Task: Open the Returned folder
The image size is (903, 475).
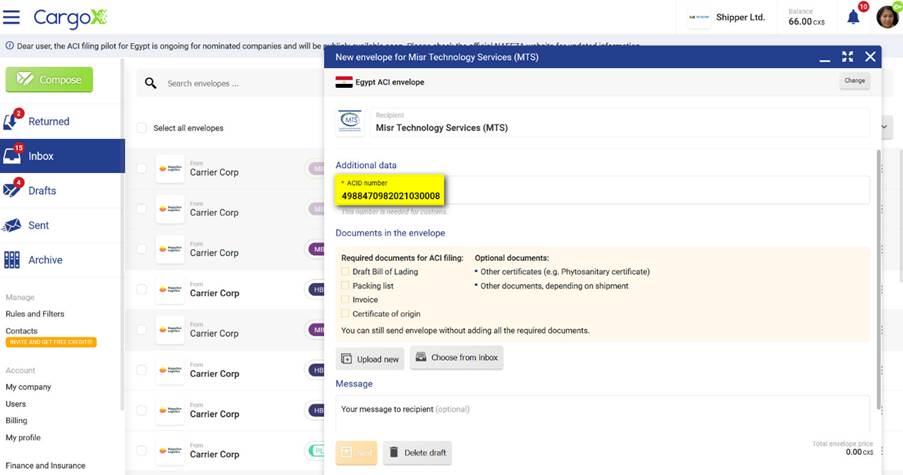Action: (x=49, y=121)
